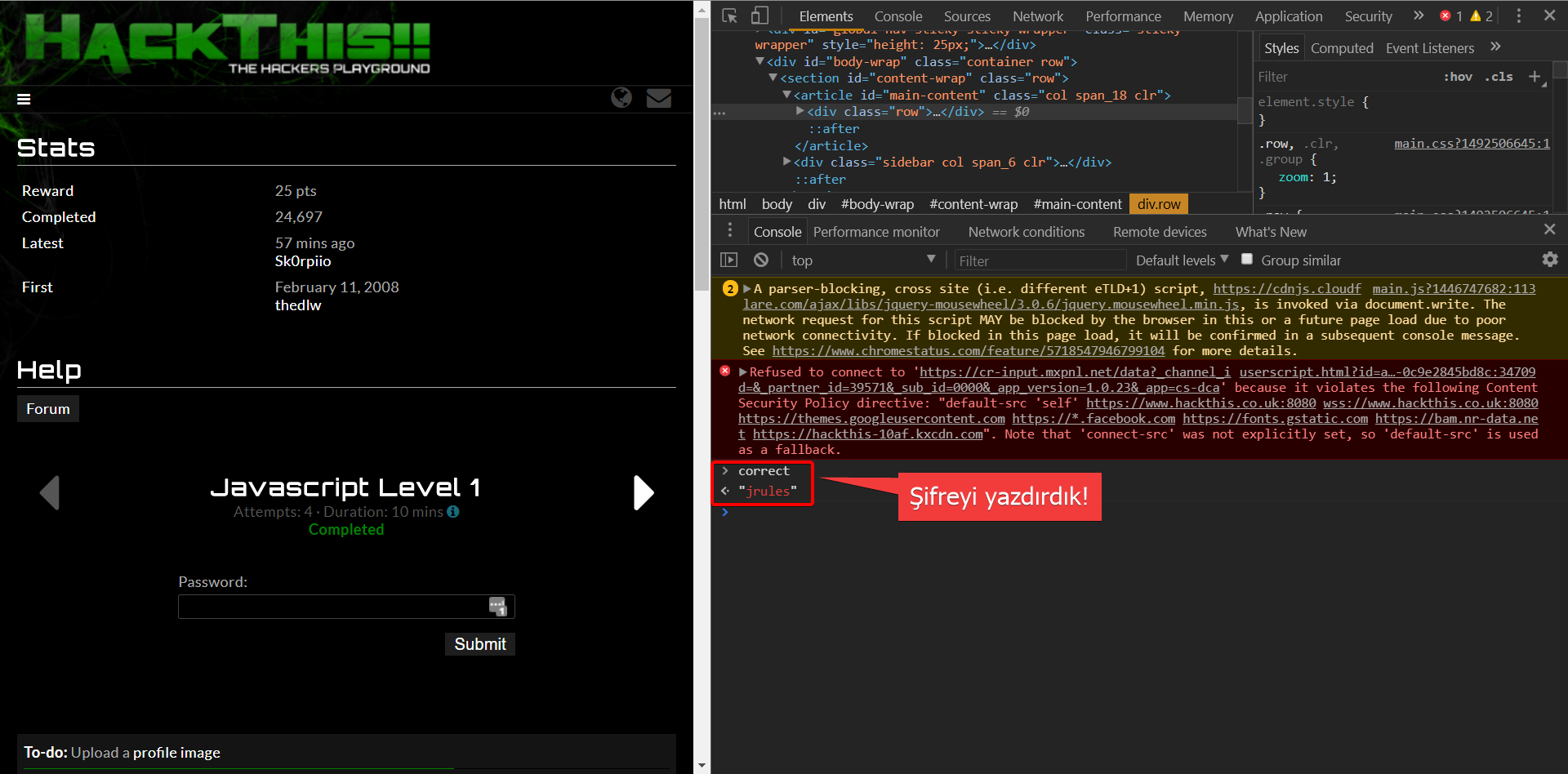
Task: Collapse the section#content-wrap node
Action: pyautogui.click(x=773, y=78)
